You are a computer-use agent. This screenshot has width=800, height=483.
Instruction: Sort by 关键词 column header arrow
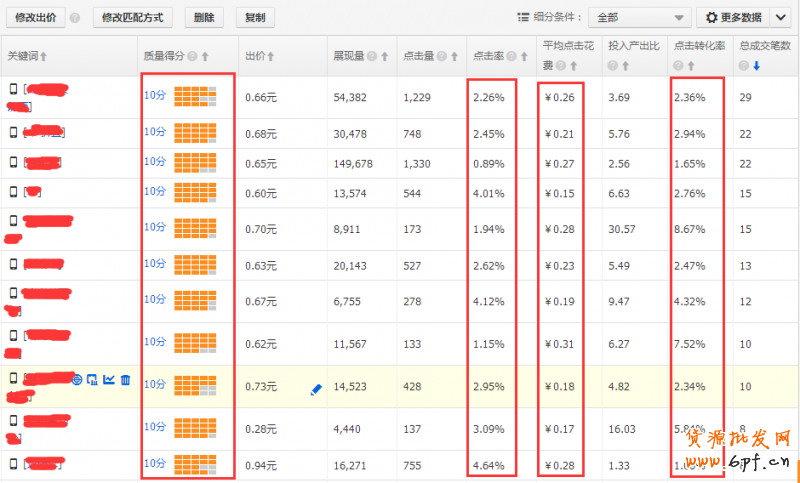(43, 56)
